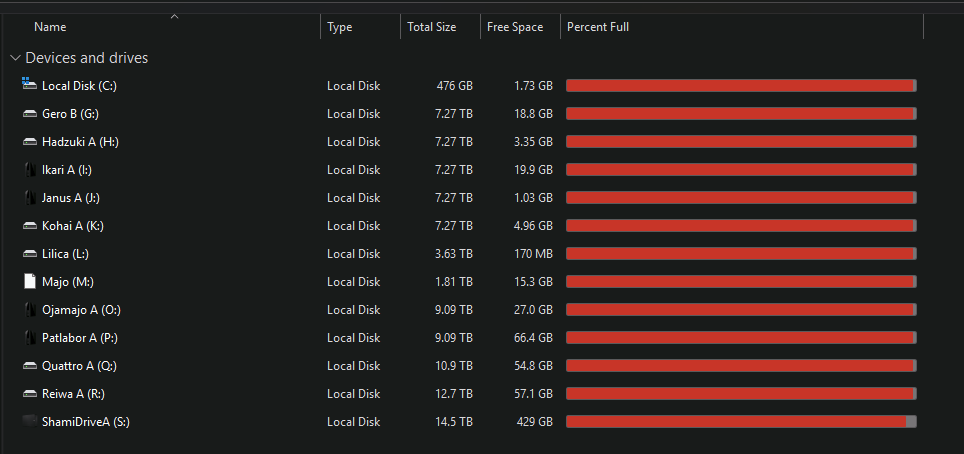Select the Kohai A (K:) name

(x=73, y=226)
